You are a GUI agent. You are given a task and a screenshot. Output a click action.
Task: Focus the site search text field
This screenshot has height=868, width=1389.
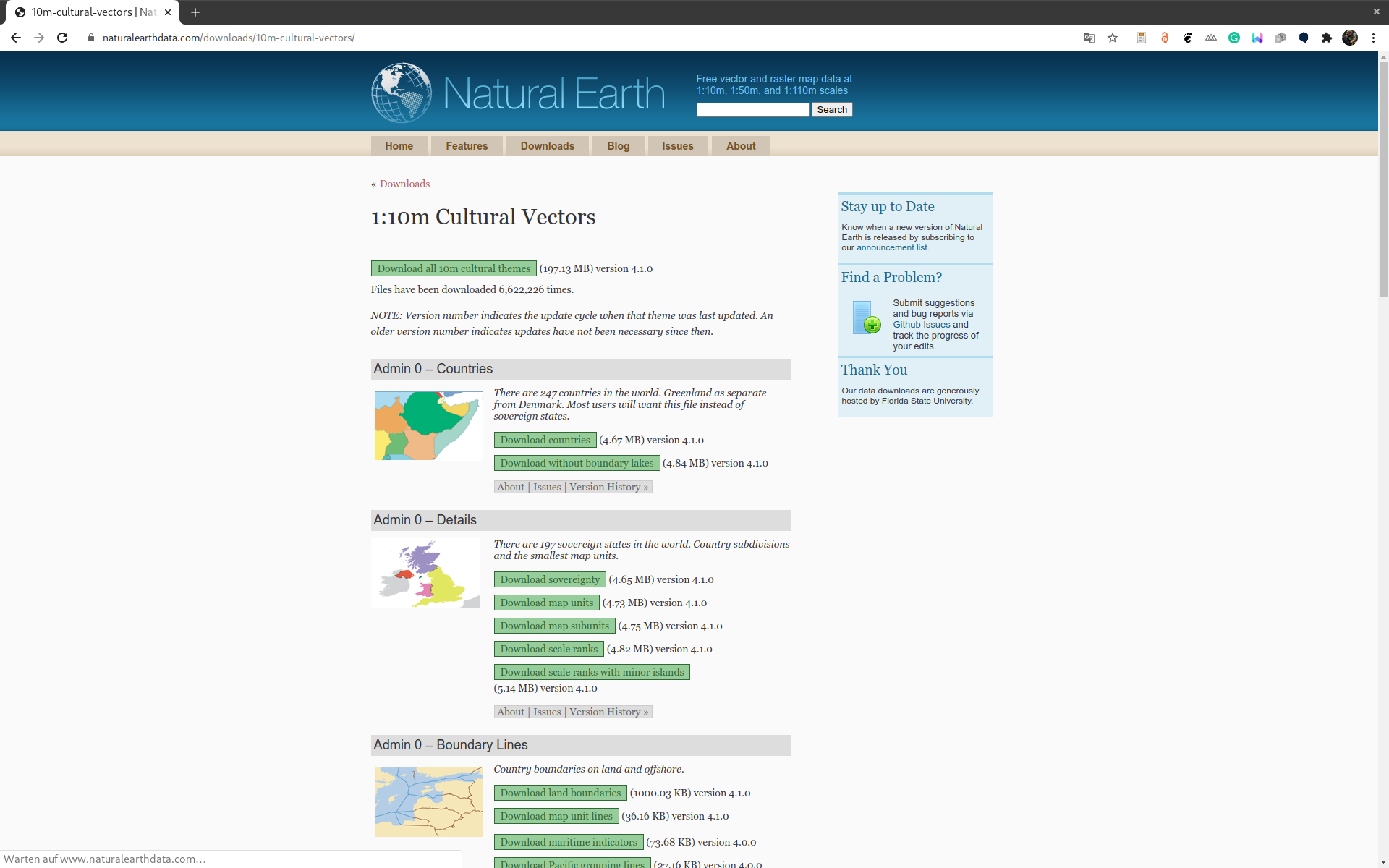pyautogui.click(x=752, y=110)
